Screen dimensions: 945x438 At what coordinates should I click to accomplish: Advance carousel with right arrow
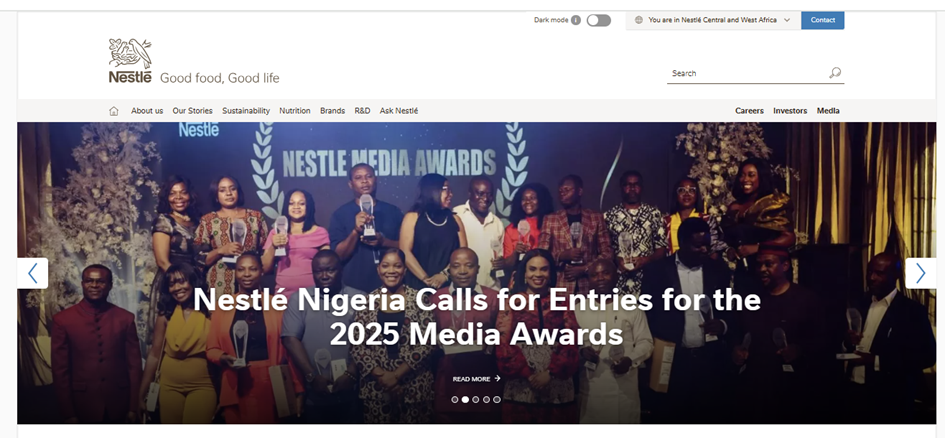coord(920,273)
